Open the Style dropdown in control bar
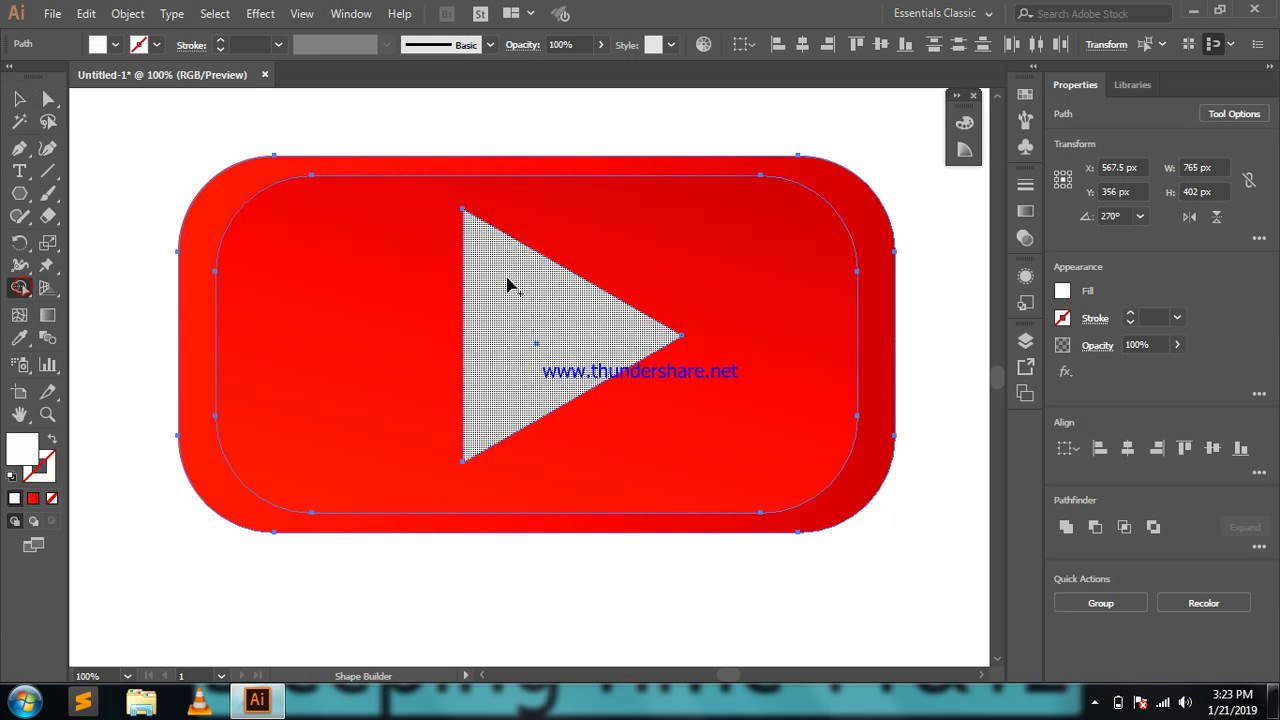This screenshot has width=1280, height=720. coord(671,45)
